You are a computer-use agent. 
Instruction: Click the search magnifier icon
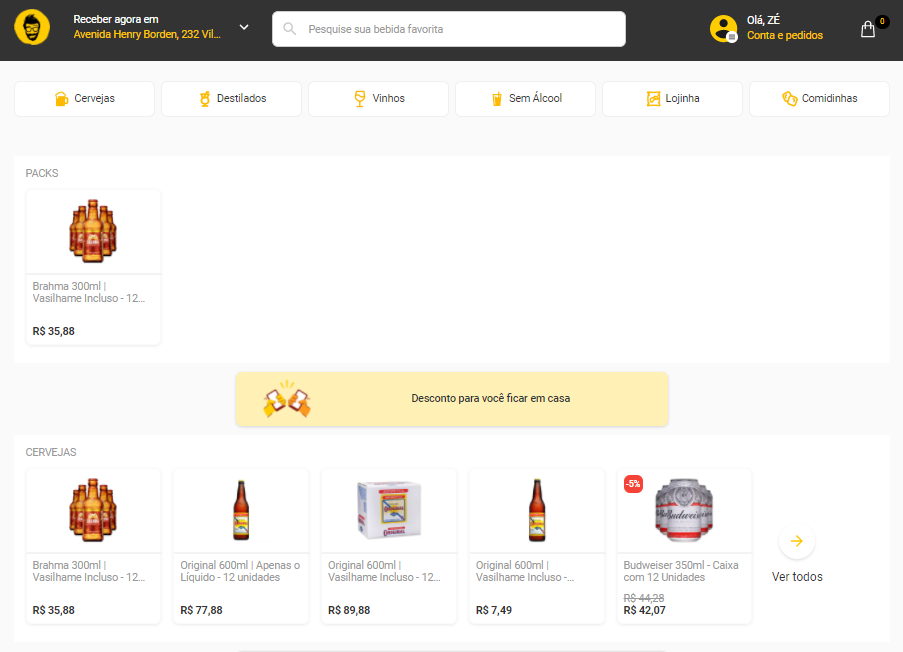coord(290,29)
